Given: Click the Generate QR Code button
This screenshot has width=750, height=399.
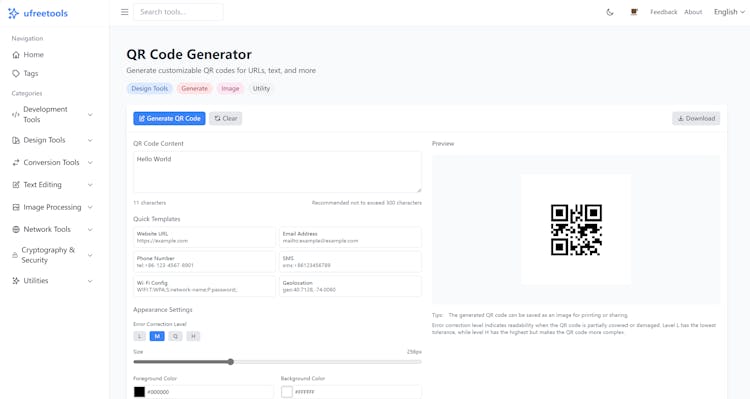Looking at the screenshot, I should pos(169,119).
